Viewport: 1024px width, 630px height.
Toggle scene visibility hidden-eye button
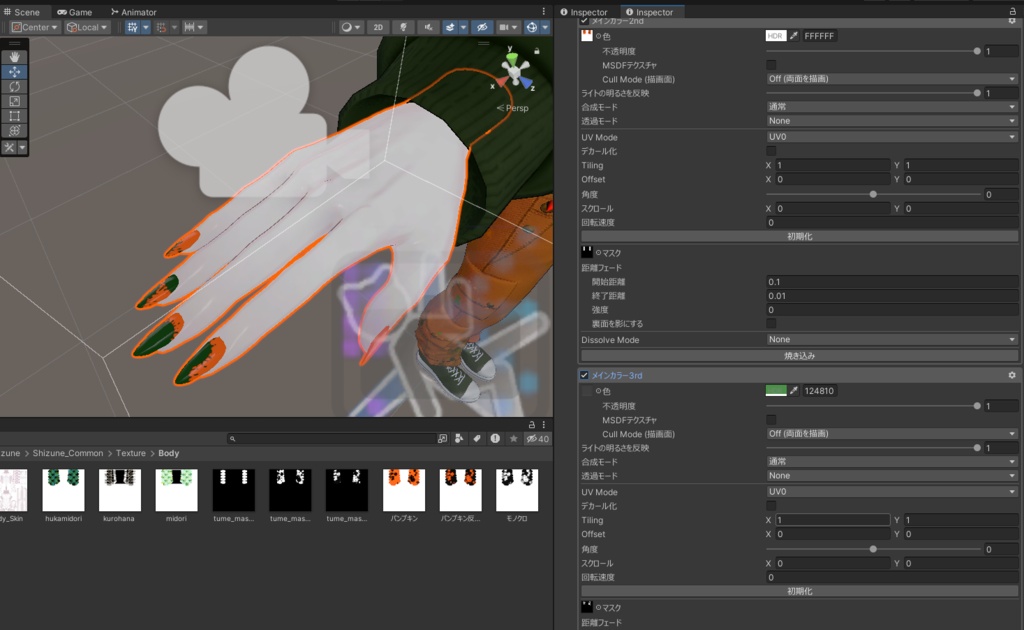tap(482, 27)
